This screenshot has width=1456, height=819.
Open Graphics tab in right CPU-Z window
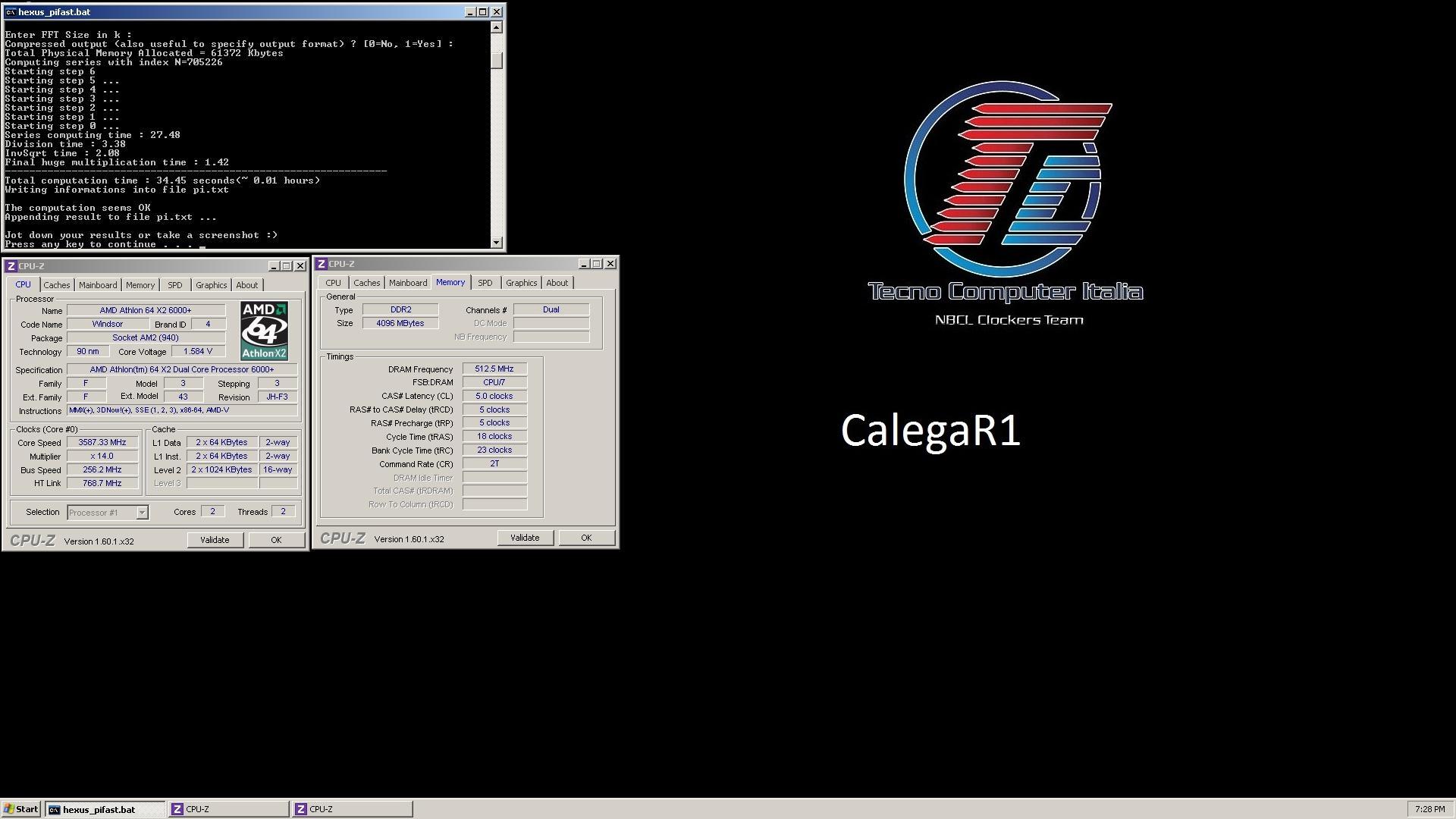(521, 283)
